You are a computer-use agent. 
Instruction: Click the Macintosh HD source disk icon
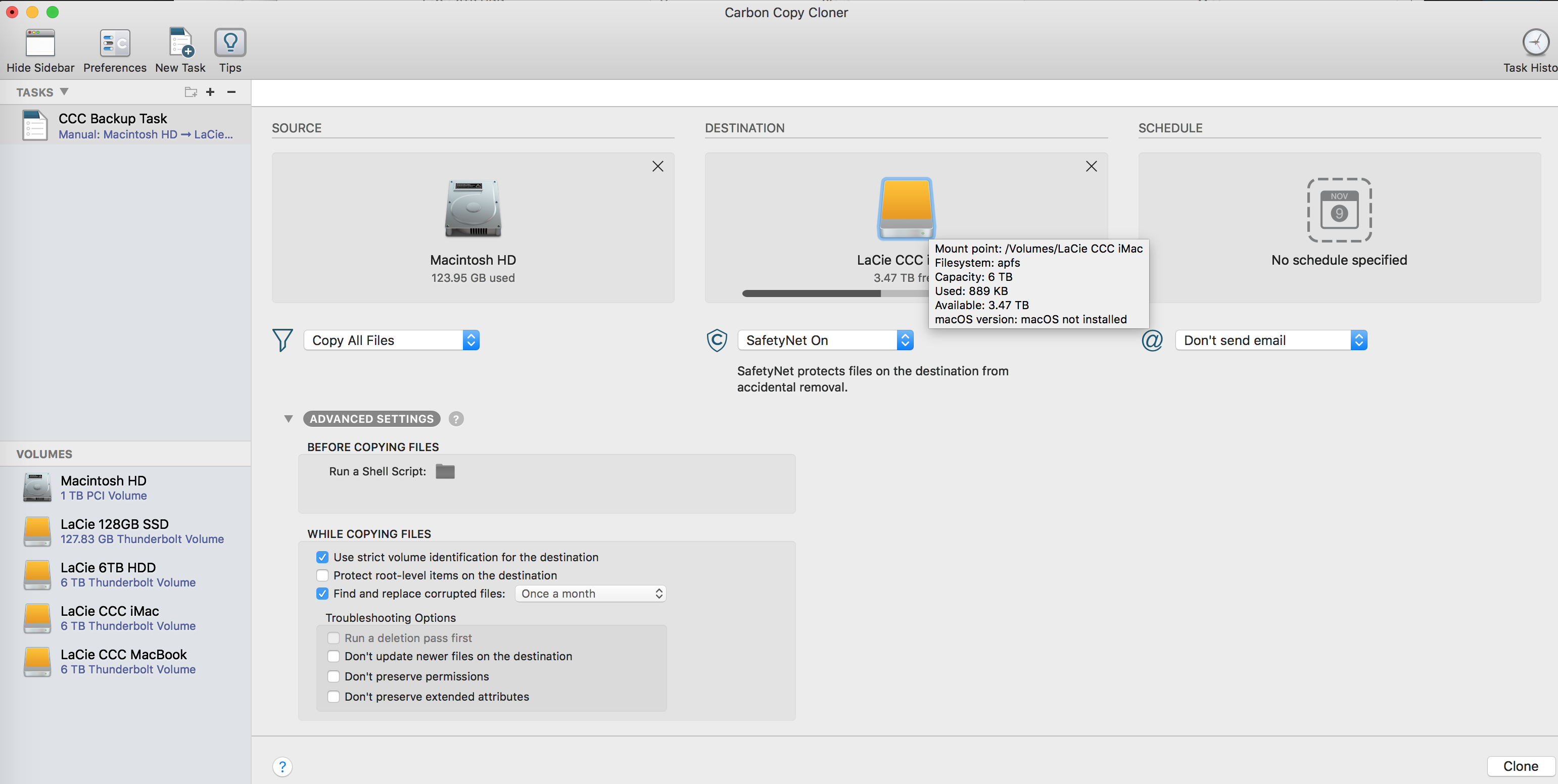tap(473, 209)
